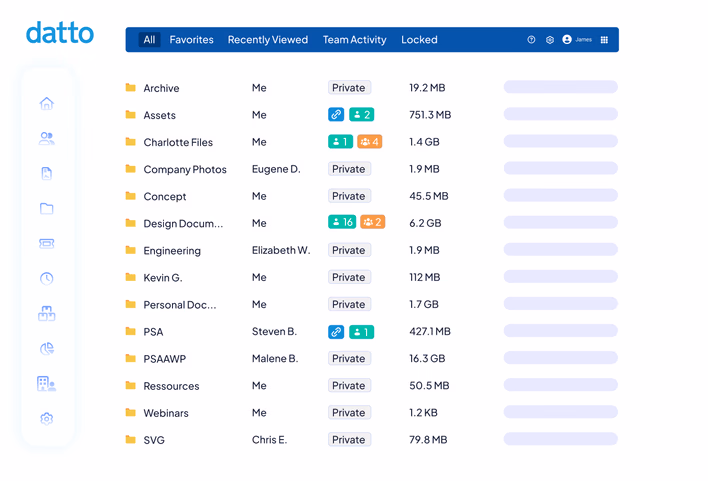Image resolution: width=708 pixels, height=481 pixels.
Task: Click the Archive folder icon
Action: 130,87
